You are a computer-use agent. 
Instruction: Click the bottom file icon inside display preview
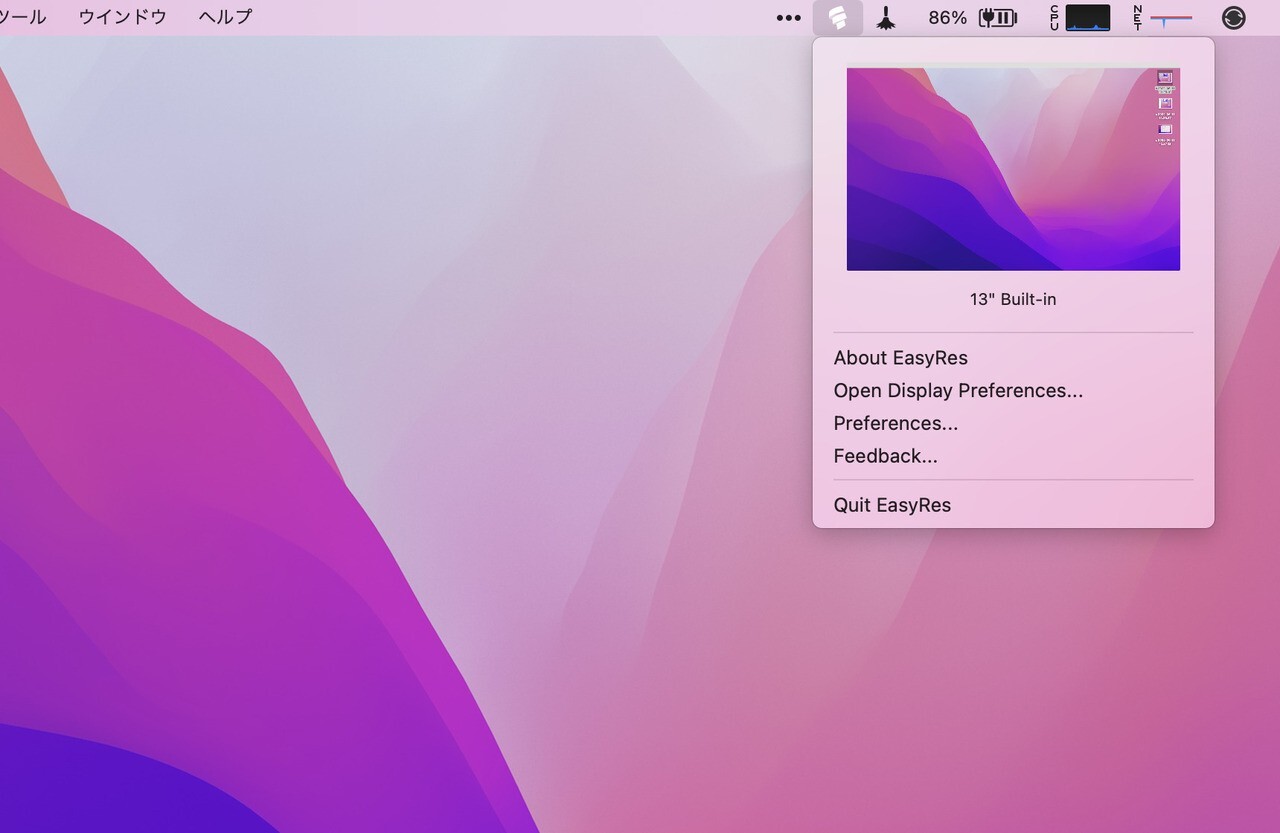click(x=1164, y=130)
